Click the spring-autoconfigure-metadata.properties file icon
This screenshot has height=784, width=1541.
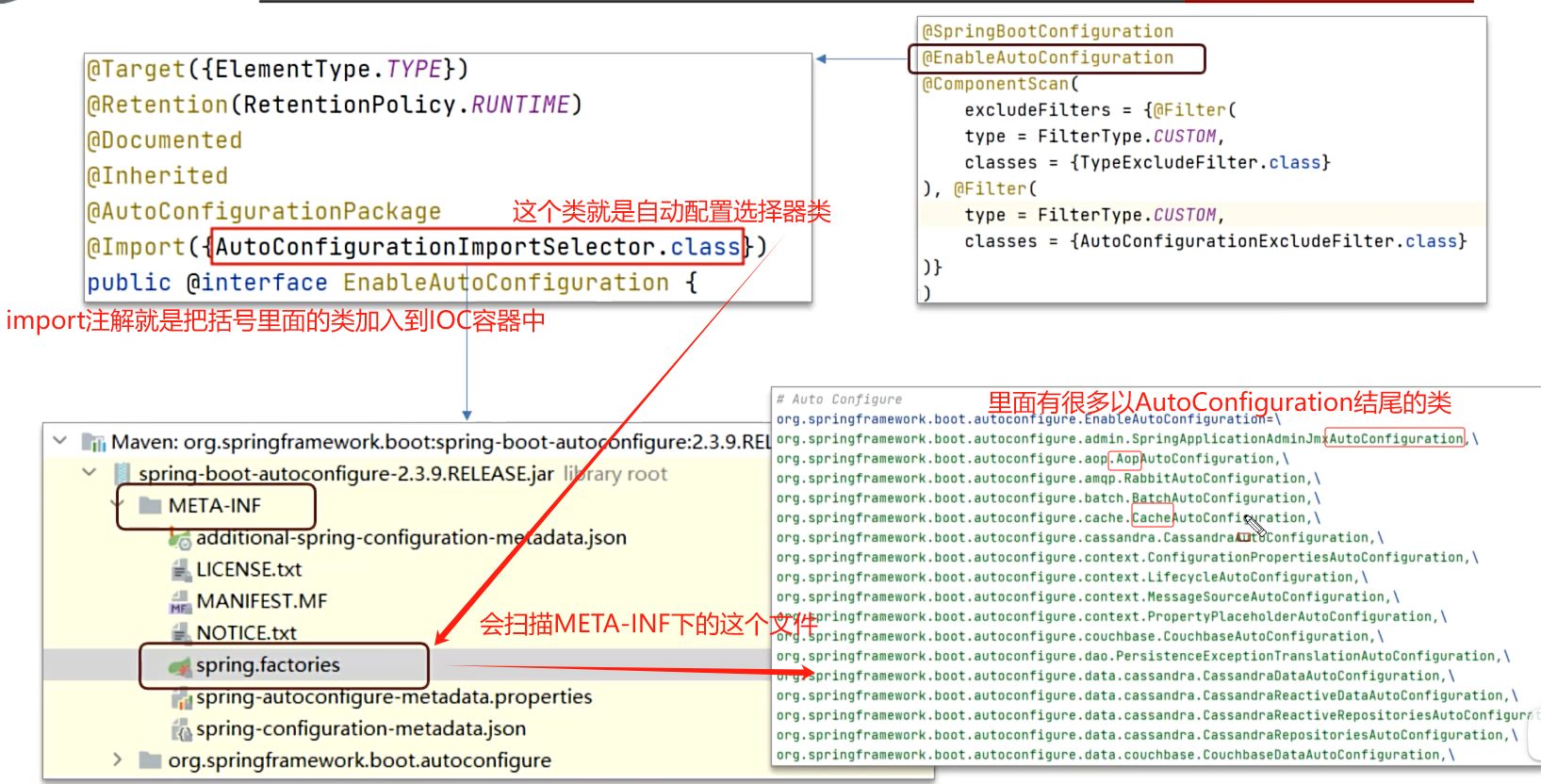click(x=181, y=698)
